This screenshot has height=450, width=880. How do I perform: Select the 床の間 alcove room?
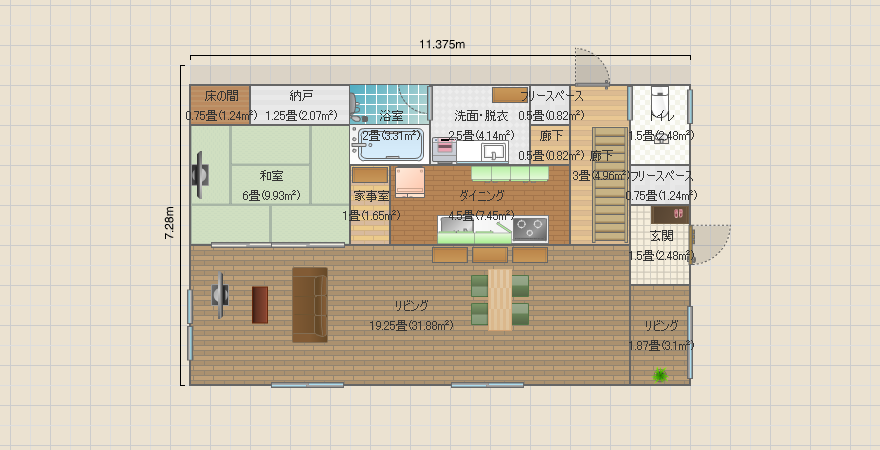click(220, 104)
